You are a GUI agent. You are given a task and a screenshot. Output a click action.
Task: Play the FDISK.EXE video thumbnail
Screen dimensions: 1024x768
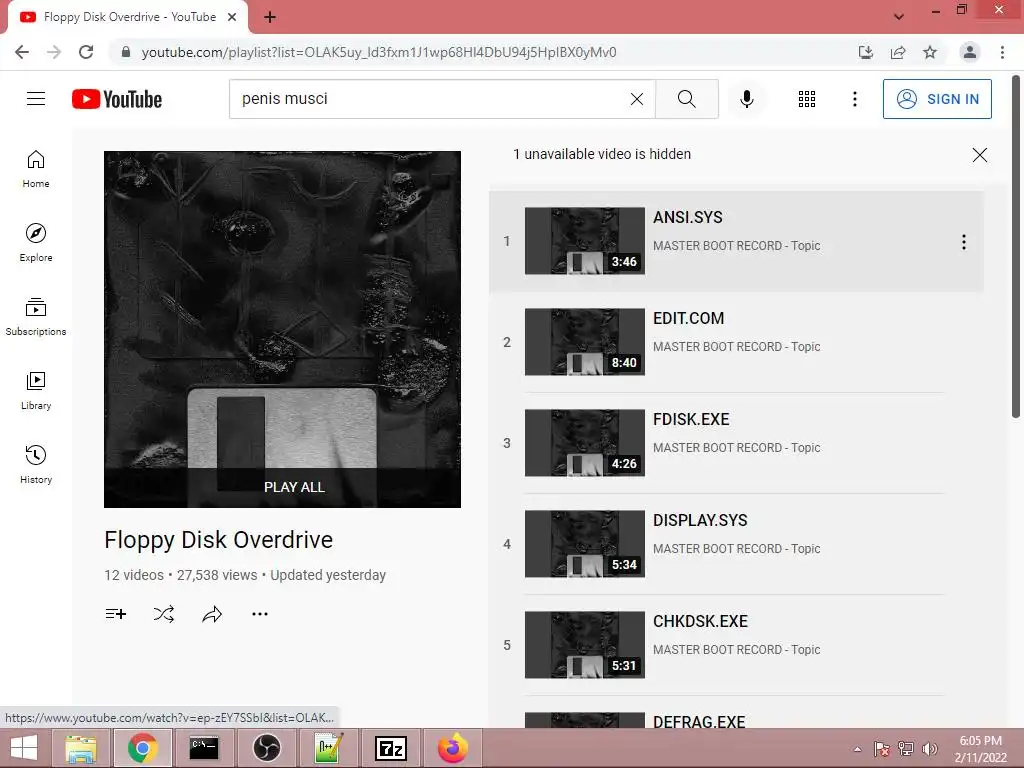coord(584,443)
